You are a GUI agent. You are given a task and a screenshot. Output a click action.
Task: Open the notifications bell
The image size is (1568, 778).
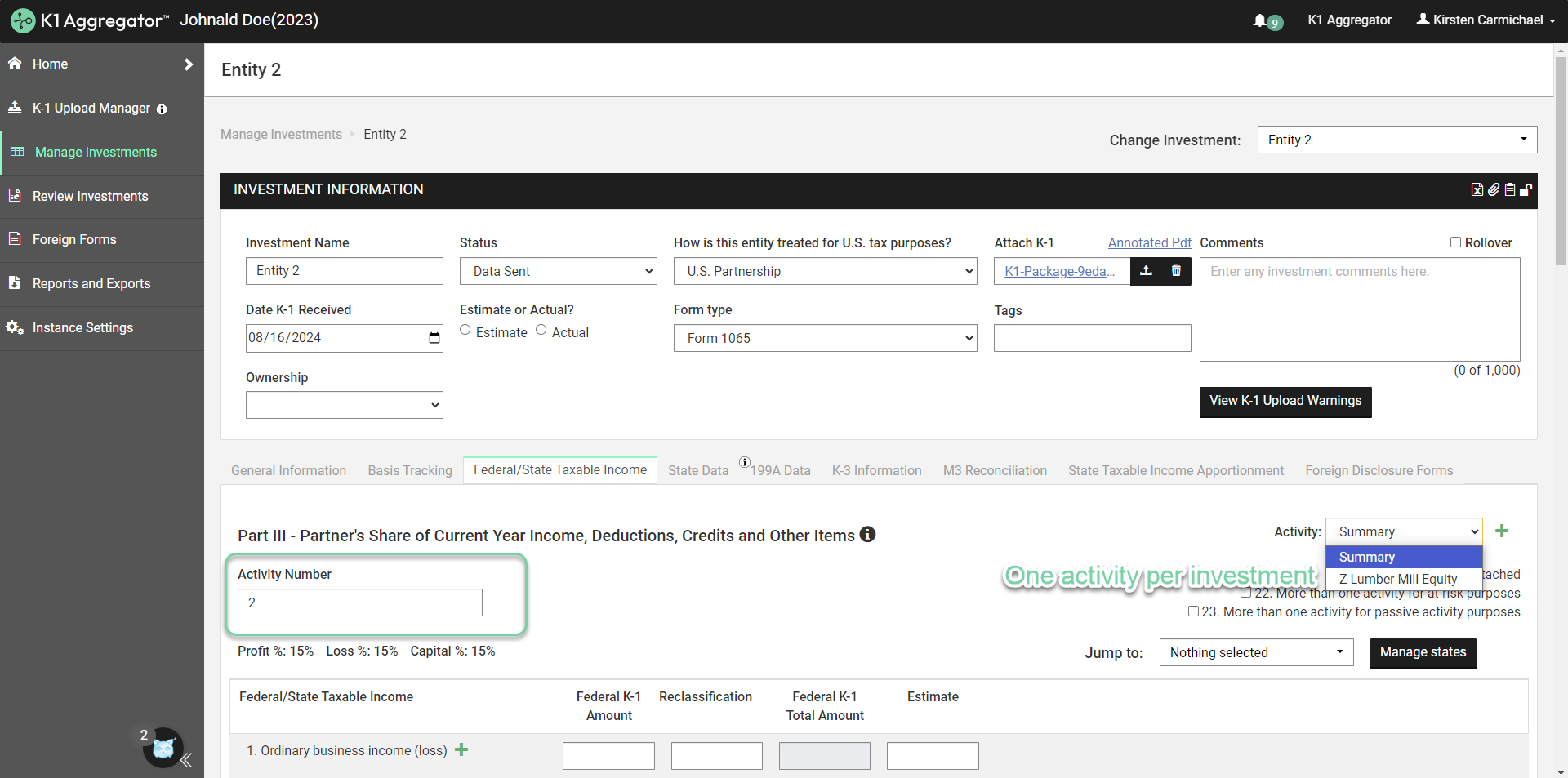click(x=1260, y=20)
